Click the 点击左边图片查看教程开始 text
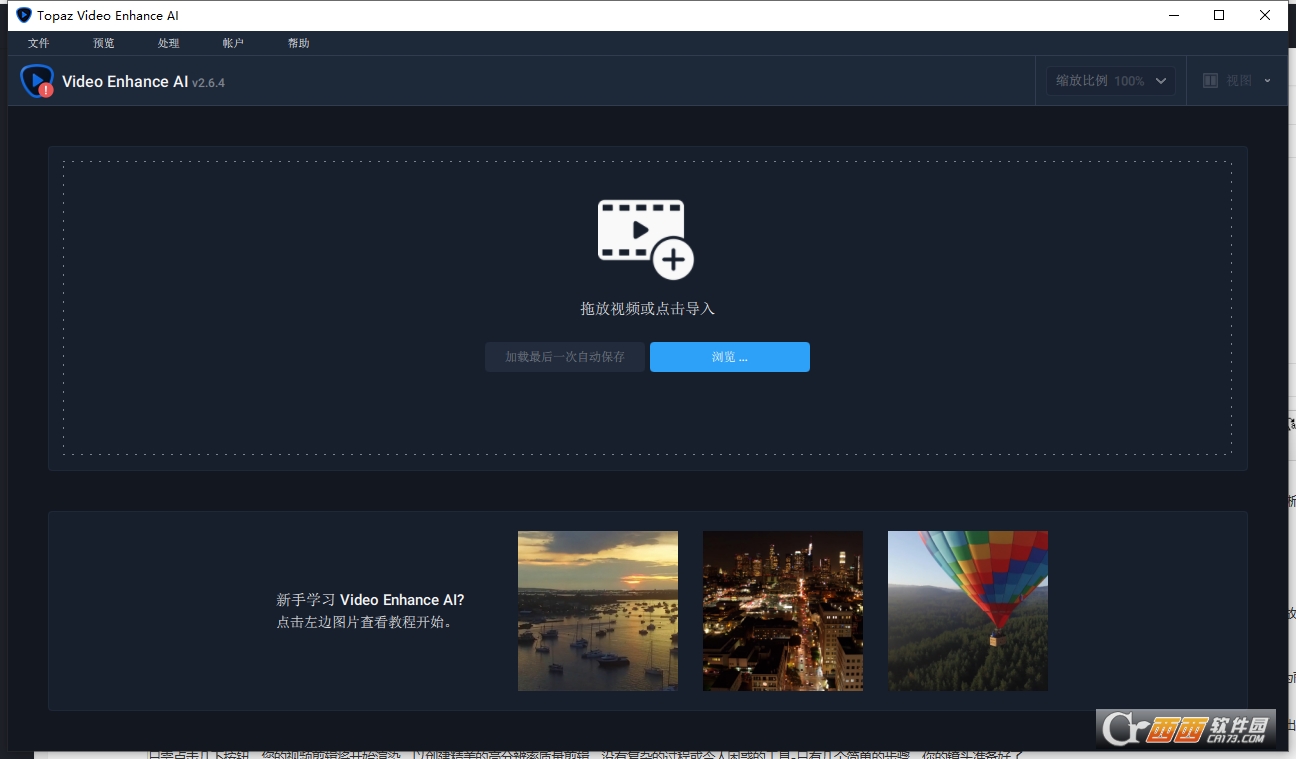 click(x=364, y=622)
